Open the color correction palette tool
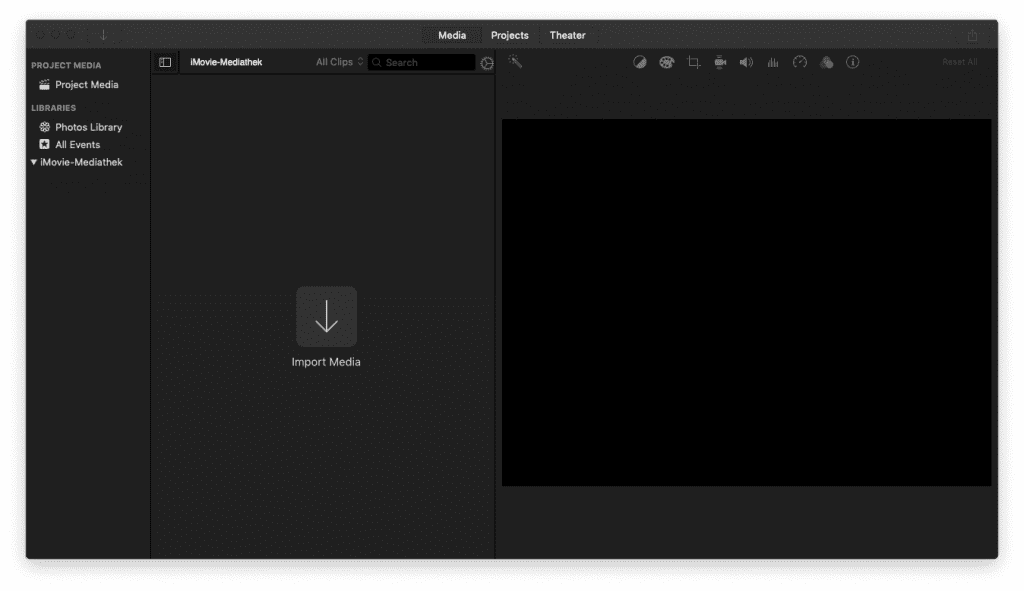The image size is (1024, 591). (667, 62)
